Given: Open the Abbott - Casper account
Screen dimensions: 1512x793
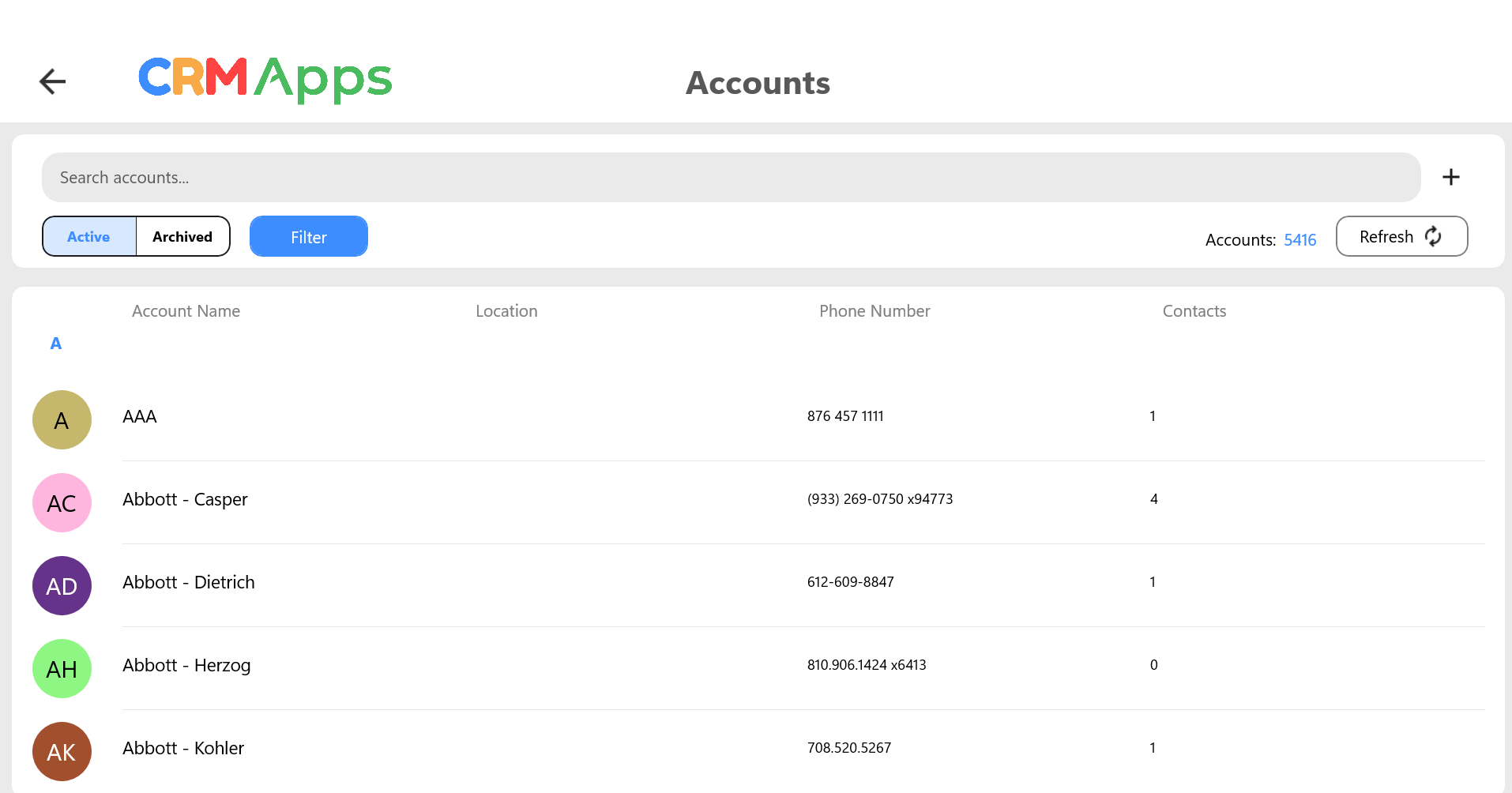Looking at the screenshot, I should [185, 499].
